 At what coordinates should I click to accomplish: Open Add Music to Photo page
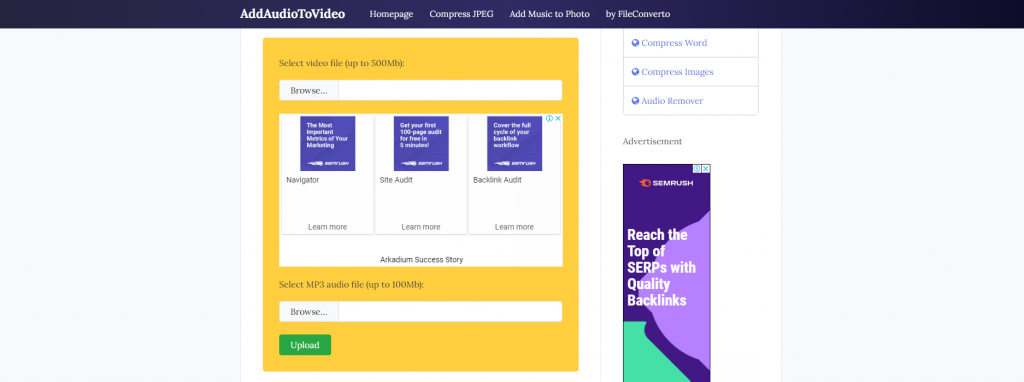pos(550,14)
